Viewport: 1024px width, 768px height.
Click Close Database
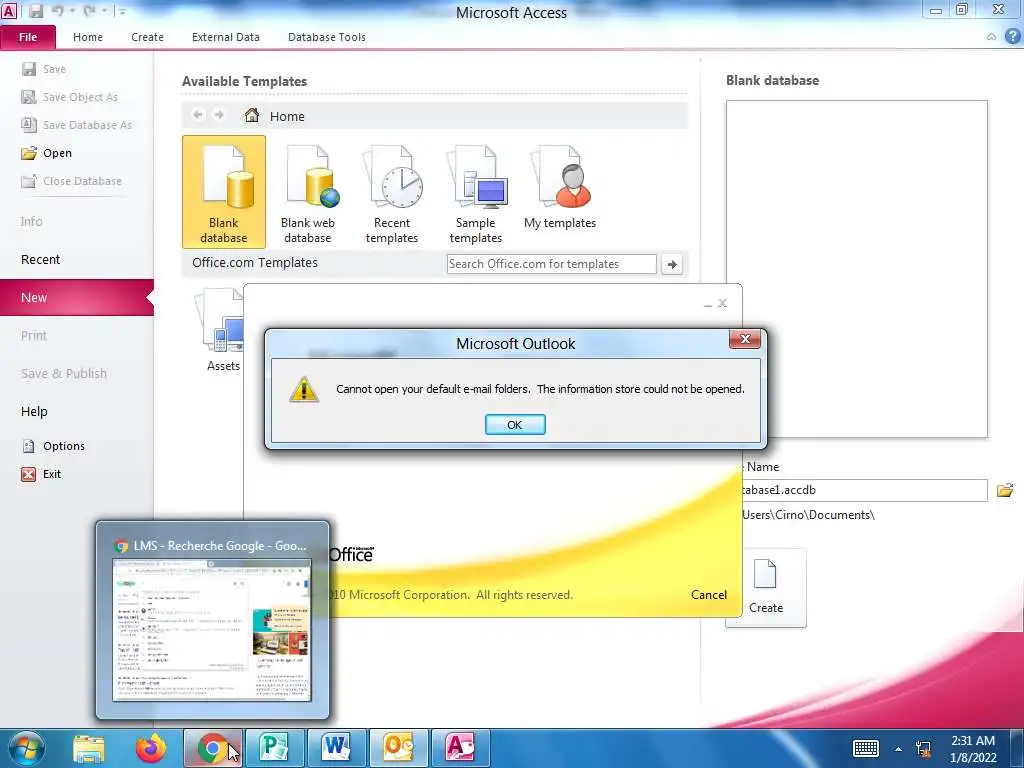point(71,181)
